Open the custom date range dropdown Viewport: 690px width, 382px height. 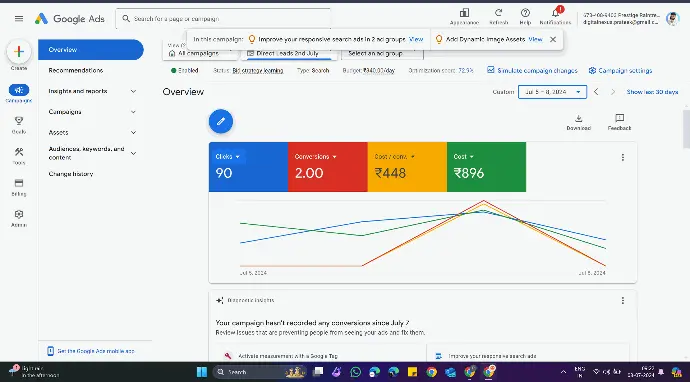(x=552, y=92)
